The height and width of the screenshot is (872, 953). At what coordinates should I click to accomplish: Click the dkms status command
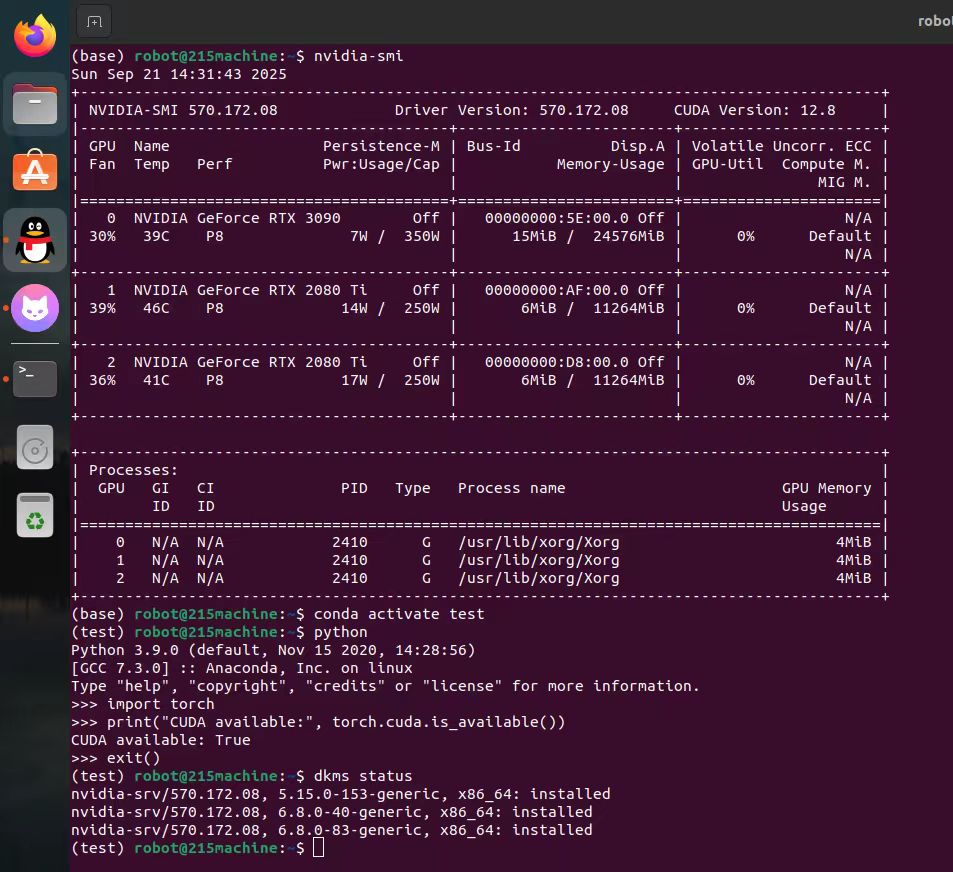363,777
